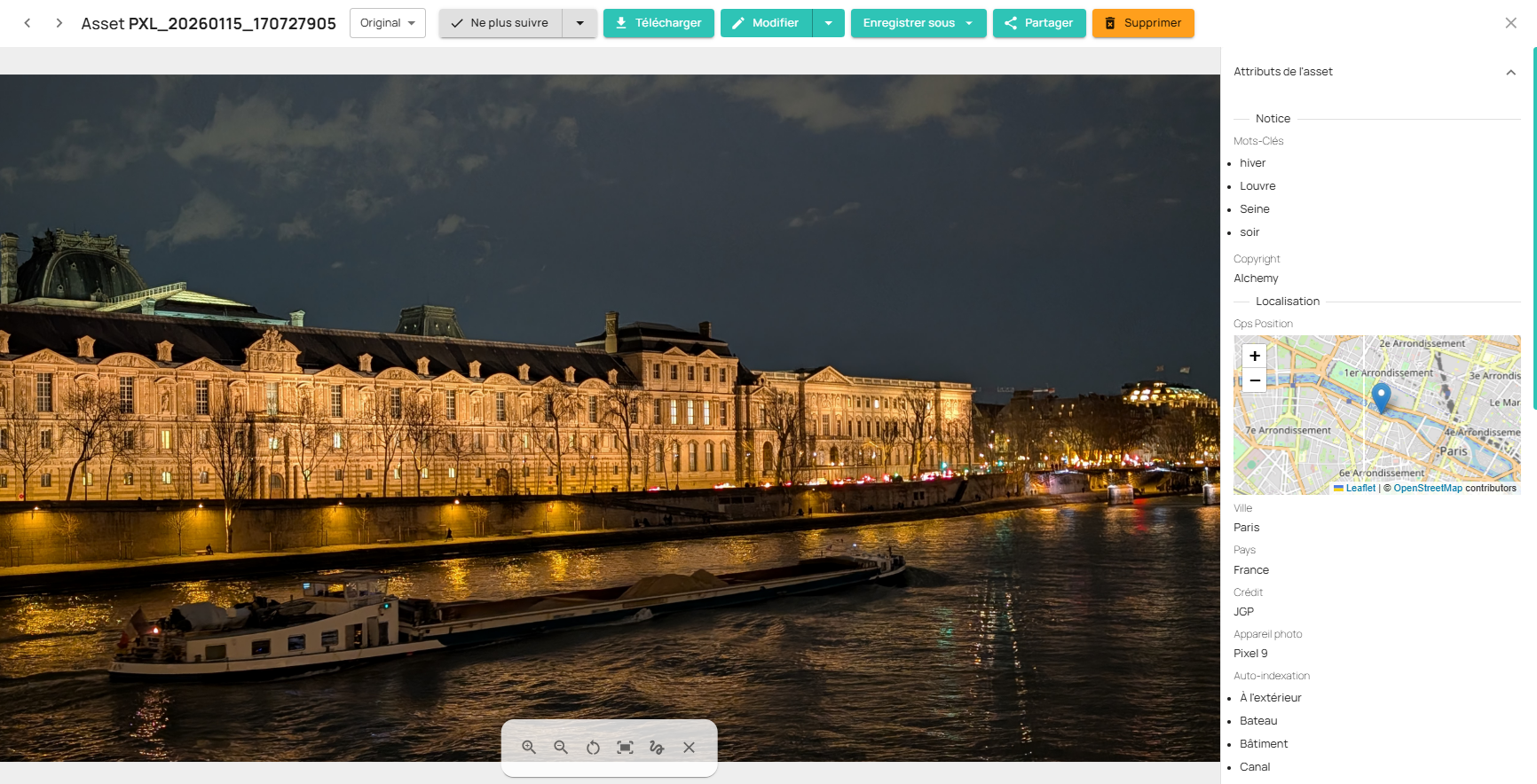Select the freehand draw annotation tool
The width and height of the screenshot is (1537, 784).
[657, 748]
